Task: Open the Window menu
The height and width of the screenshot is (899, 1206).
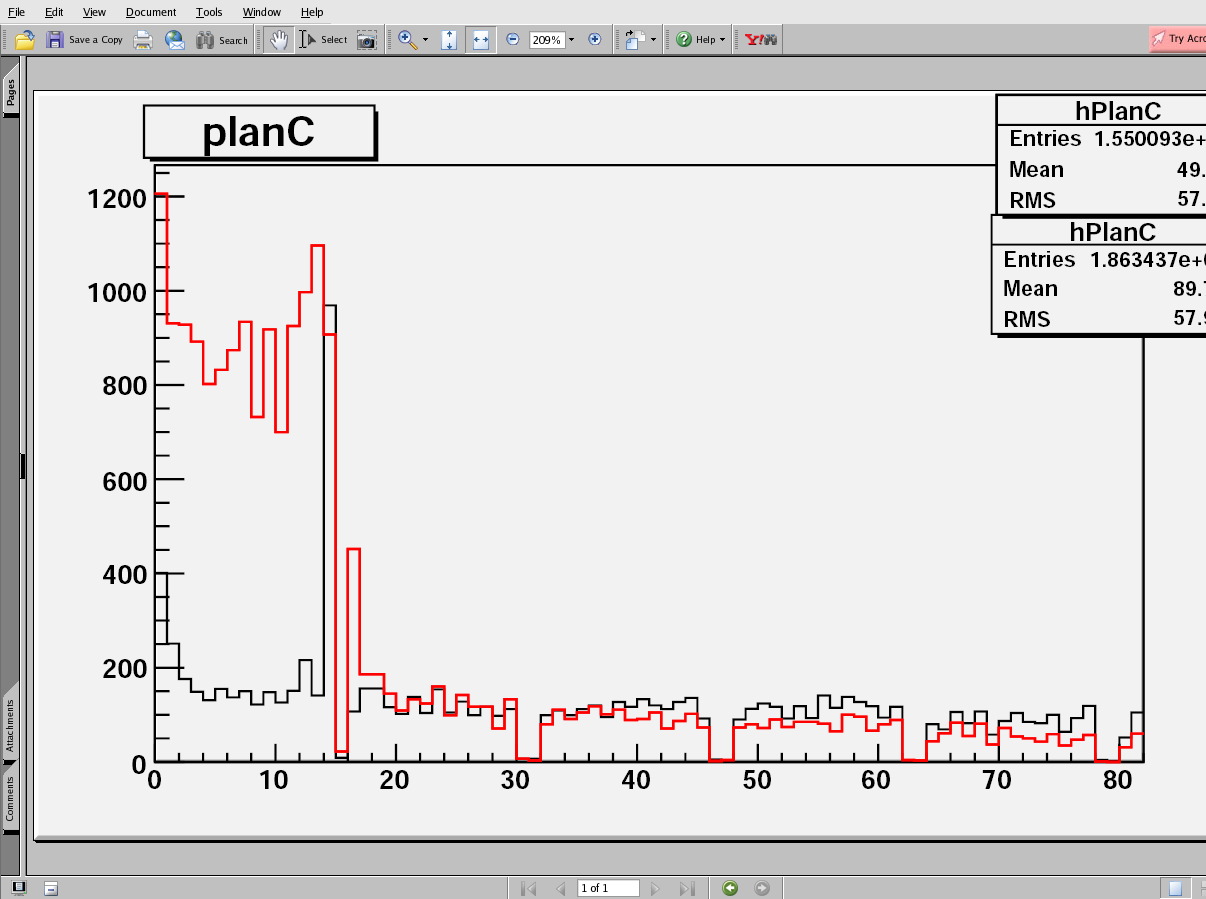Action: [x=262, y=12]
